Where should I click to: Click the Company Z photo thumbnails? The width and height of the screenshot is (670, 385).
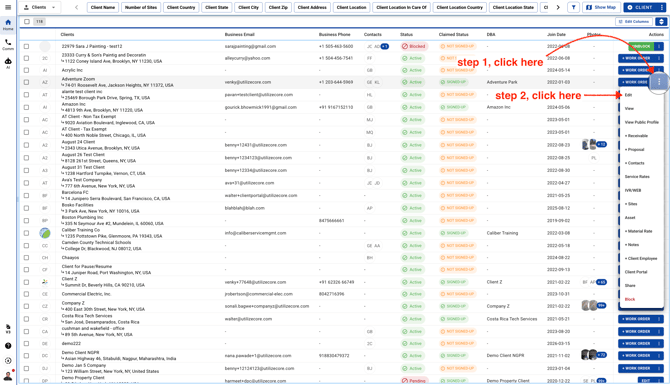(x=589, y=306)
